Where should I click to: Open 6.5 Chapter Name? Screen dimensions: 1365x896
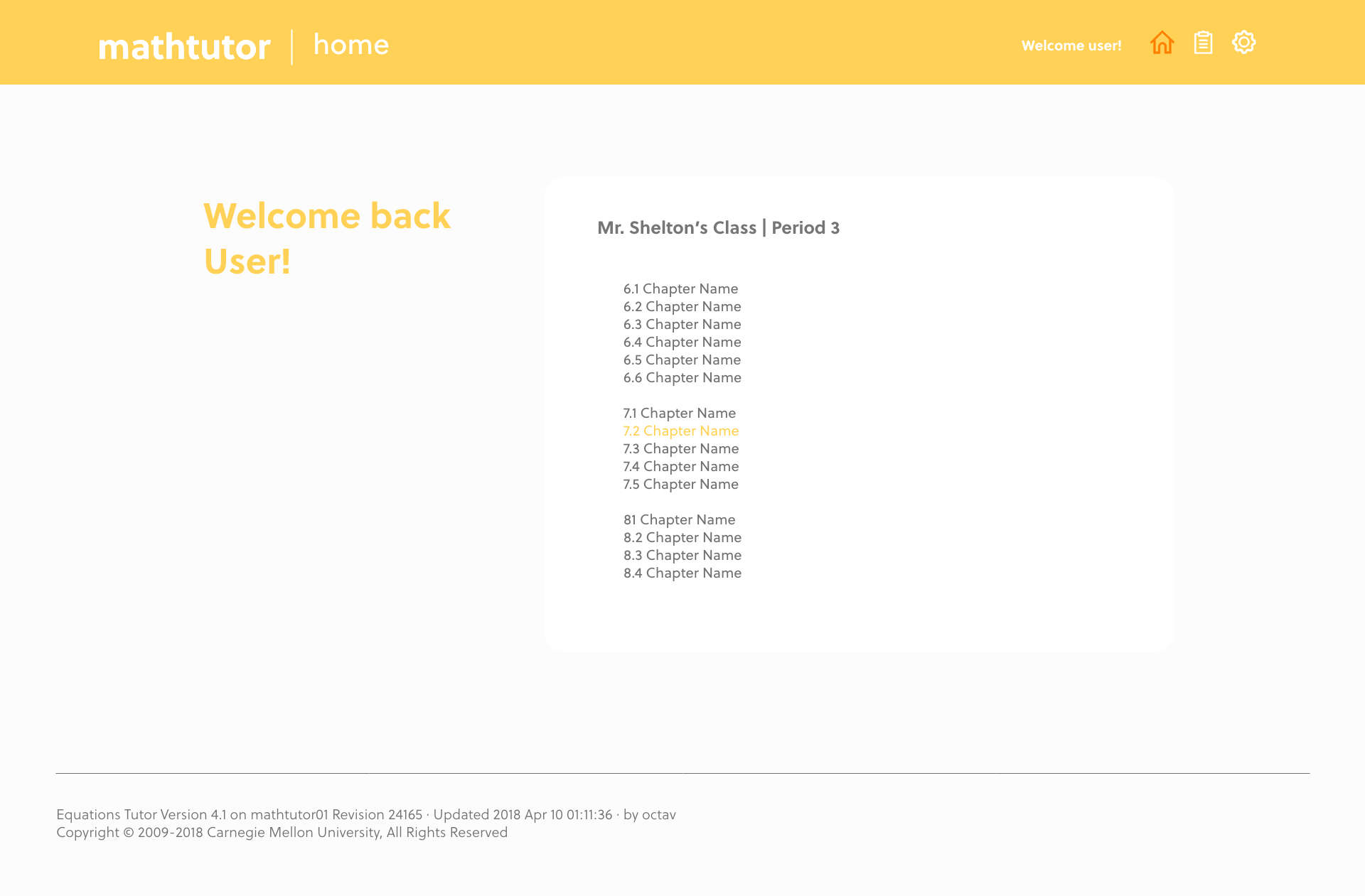(682, 360)
